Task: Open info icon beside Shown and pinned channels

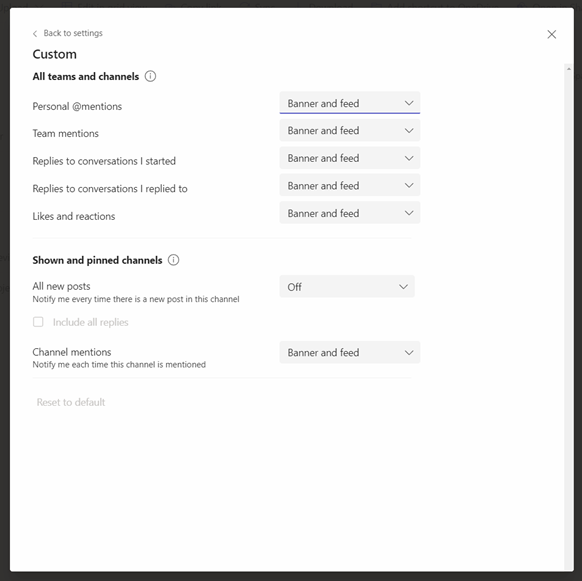Action: [173, 260]
